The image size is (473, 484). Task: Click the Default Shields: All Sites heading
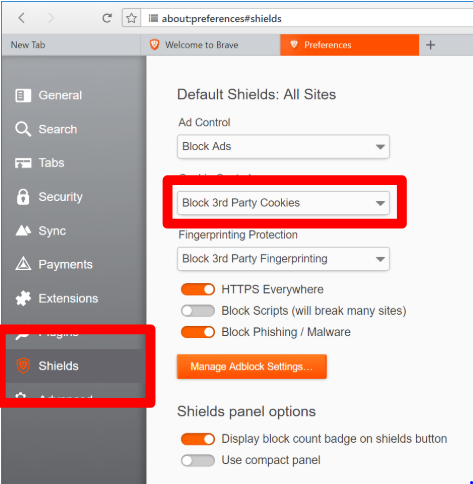click(256, 94)
